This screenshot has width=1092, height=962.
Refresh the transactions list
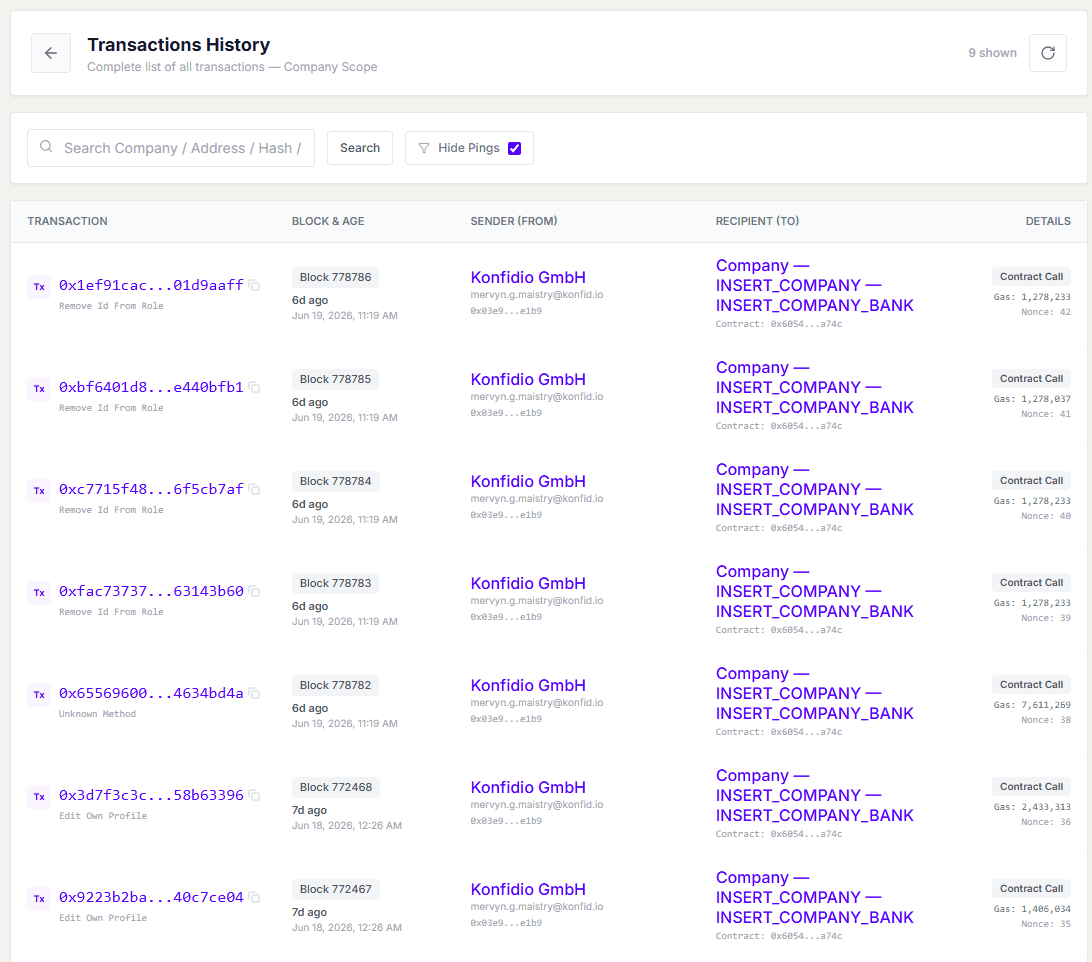1047,53
